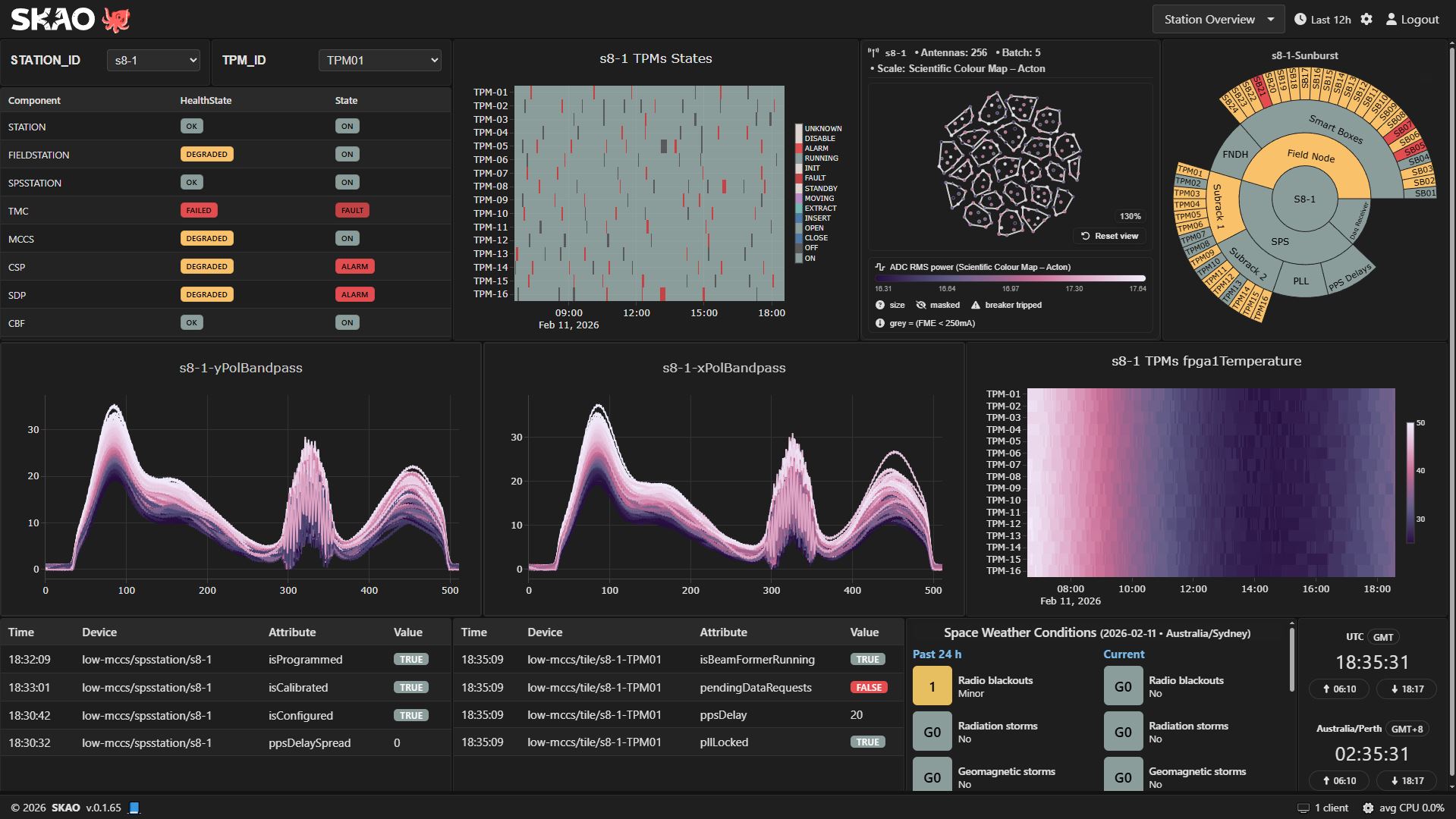This screenshot has width=1456, height=819.
Task: Click the 130% zoom indicator
Action: tap(1130, 216)
